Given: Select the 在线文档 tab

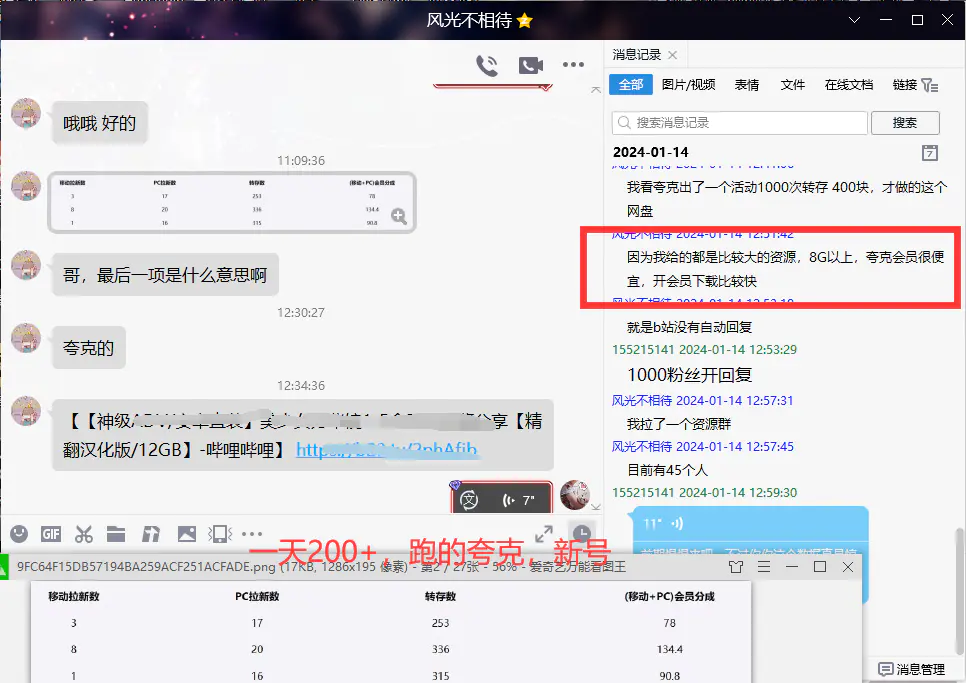Looking at the screenshot, I should pos(848,85).
